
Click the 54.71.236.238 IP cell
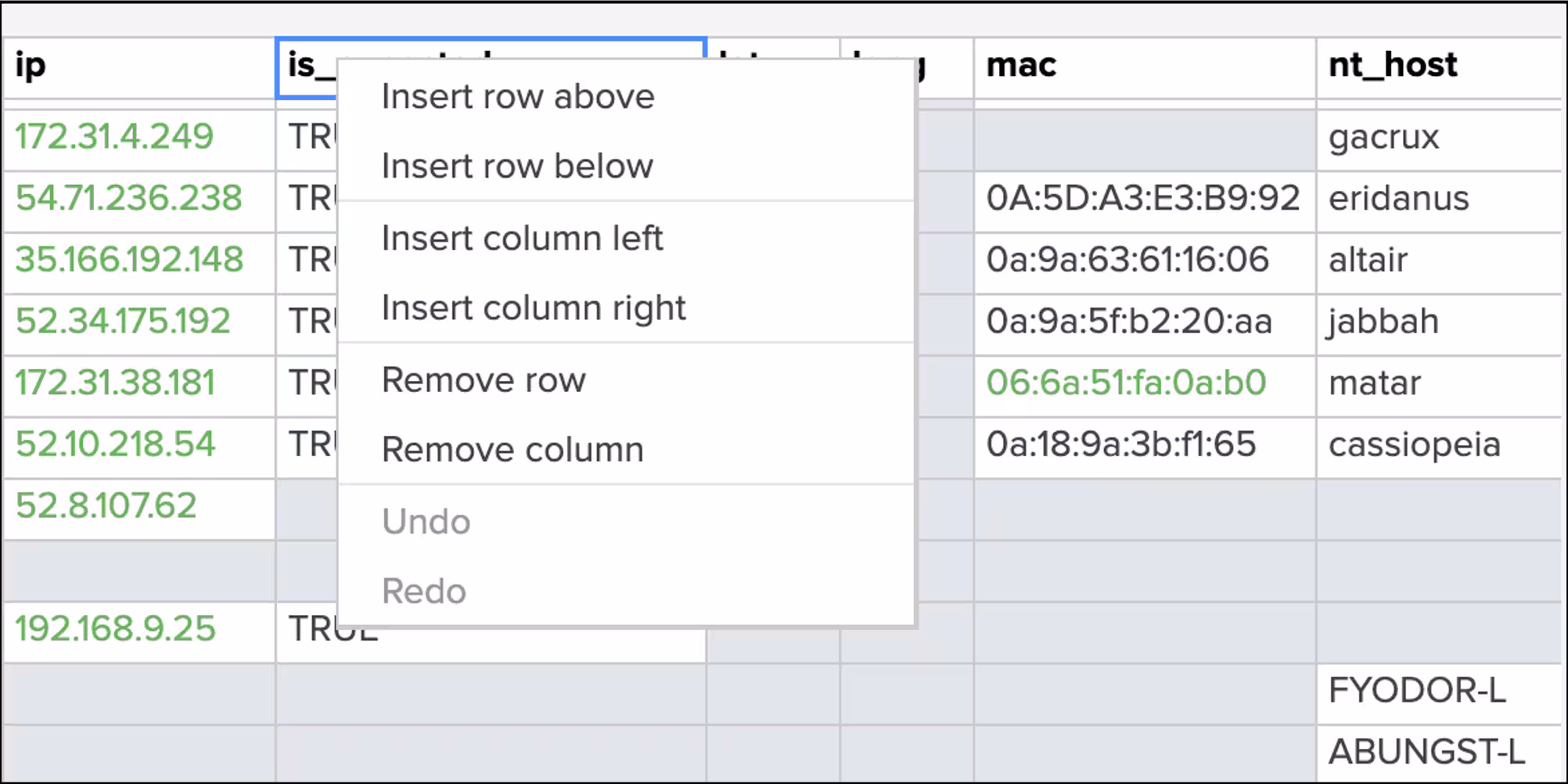[129, 199]
